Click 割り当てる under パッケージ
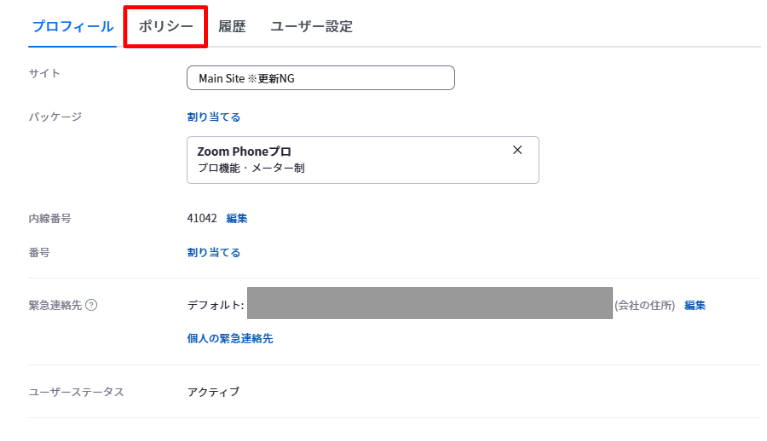Viewport: 767px width, 441px height. tap(214, 117)
